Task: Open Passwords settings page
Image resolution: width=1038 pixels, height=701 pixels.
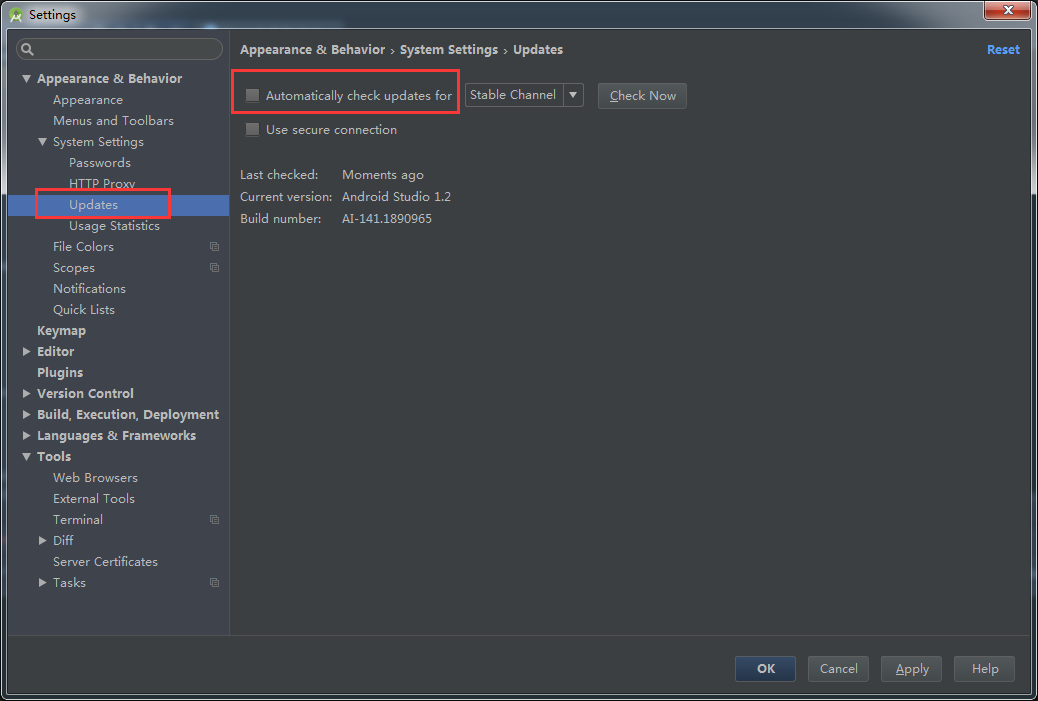Action: (100, 163)
